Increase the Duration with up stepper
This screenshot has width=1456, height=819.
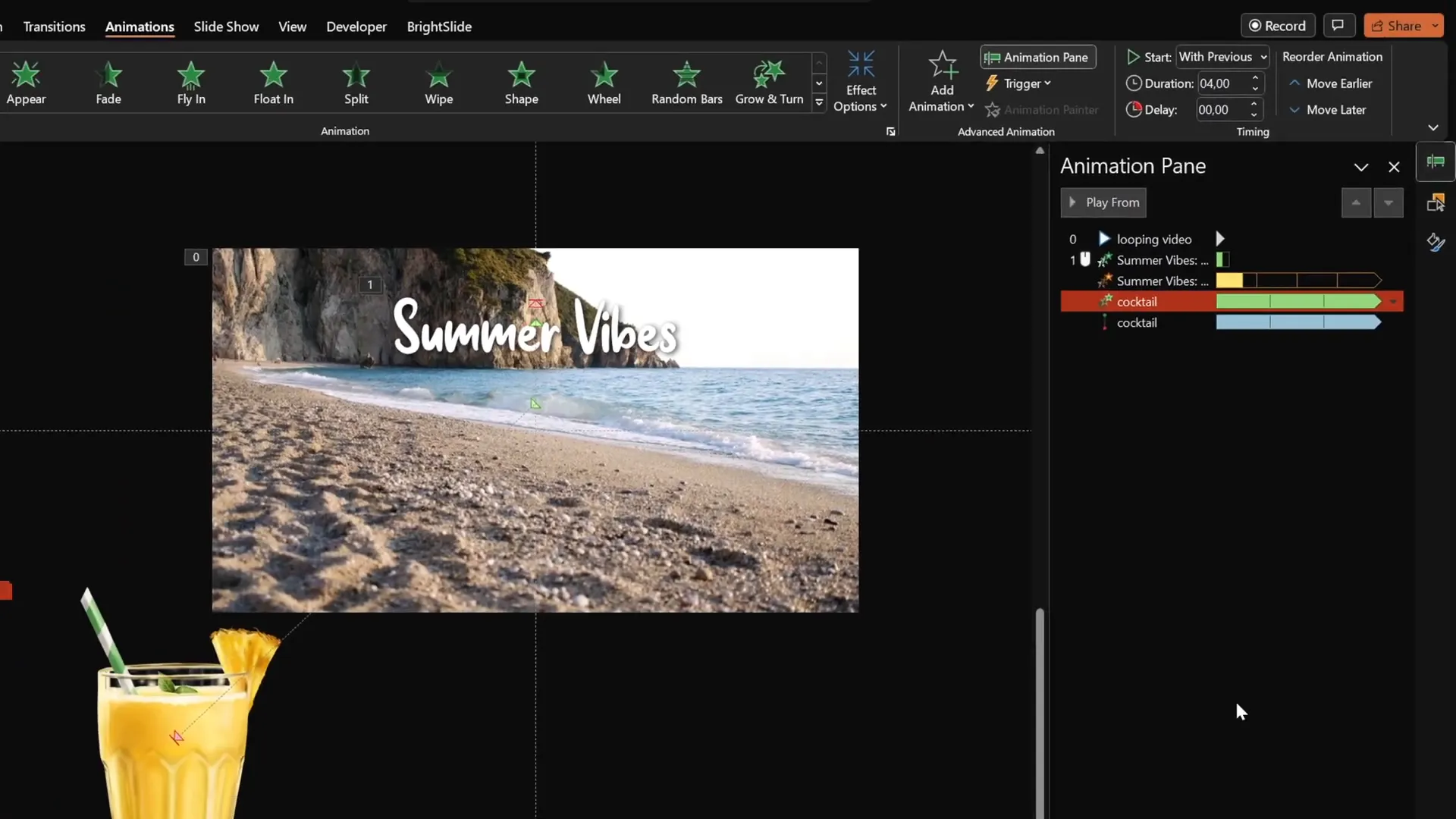pos(1255,78)
